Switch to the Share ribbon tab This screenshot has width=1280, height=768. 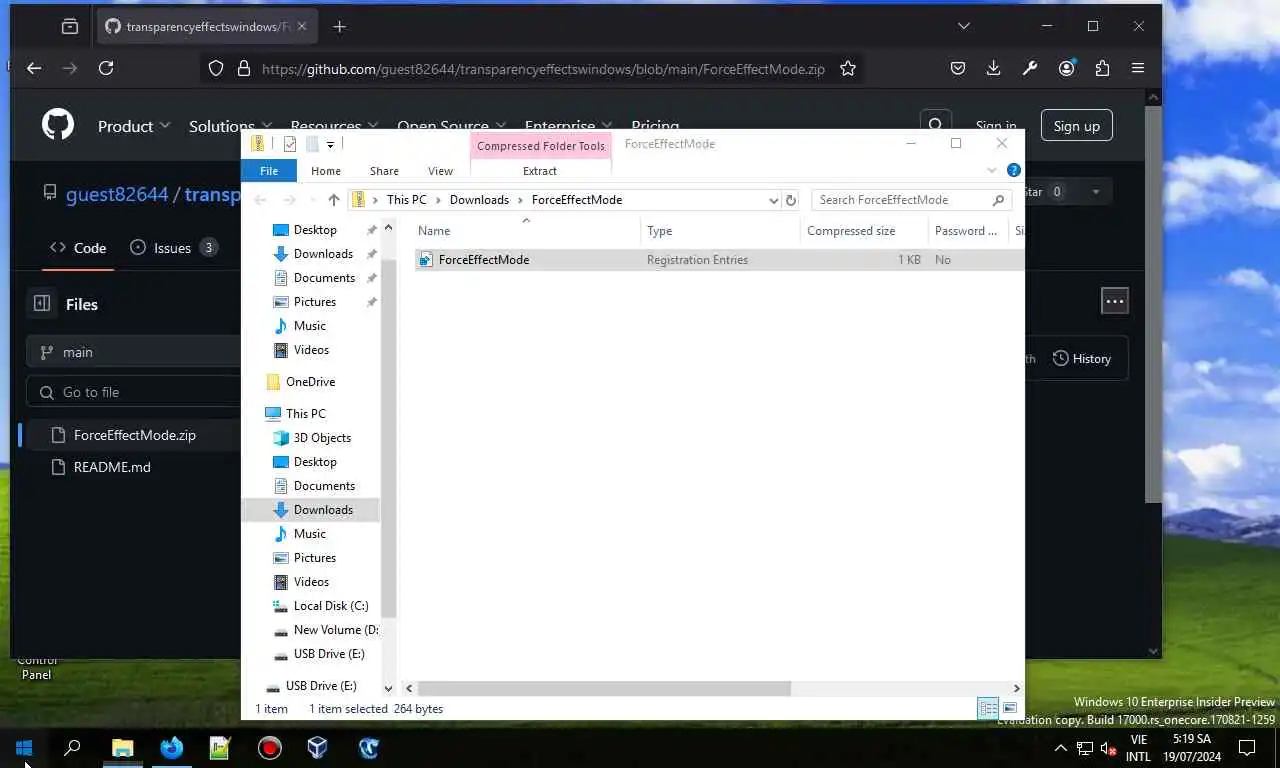click(x=384, y=171)
